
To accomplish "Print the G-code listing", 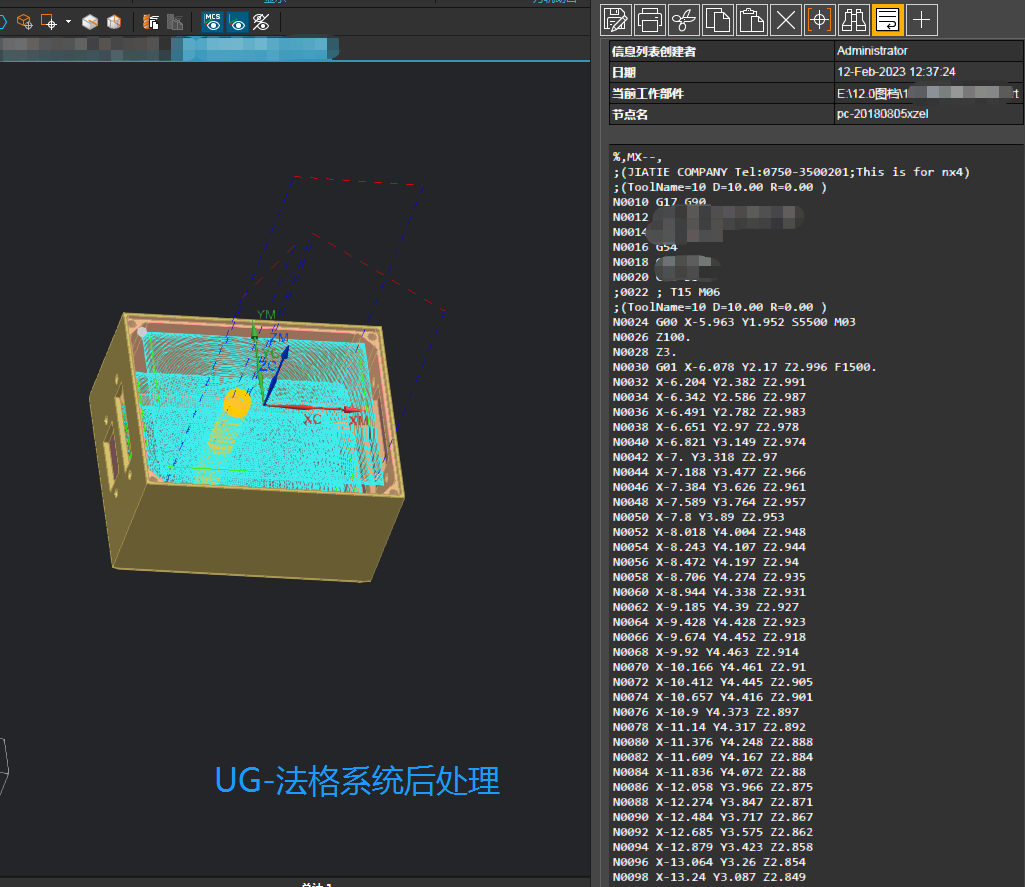I will [649, 19].
